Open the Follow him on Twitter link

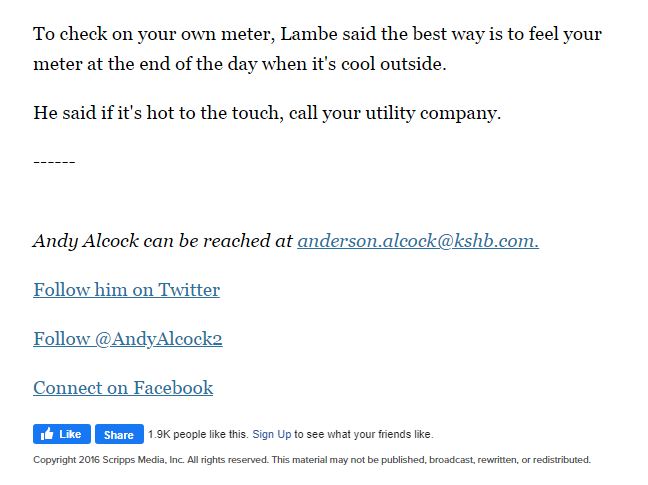pos(126,290)
